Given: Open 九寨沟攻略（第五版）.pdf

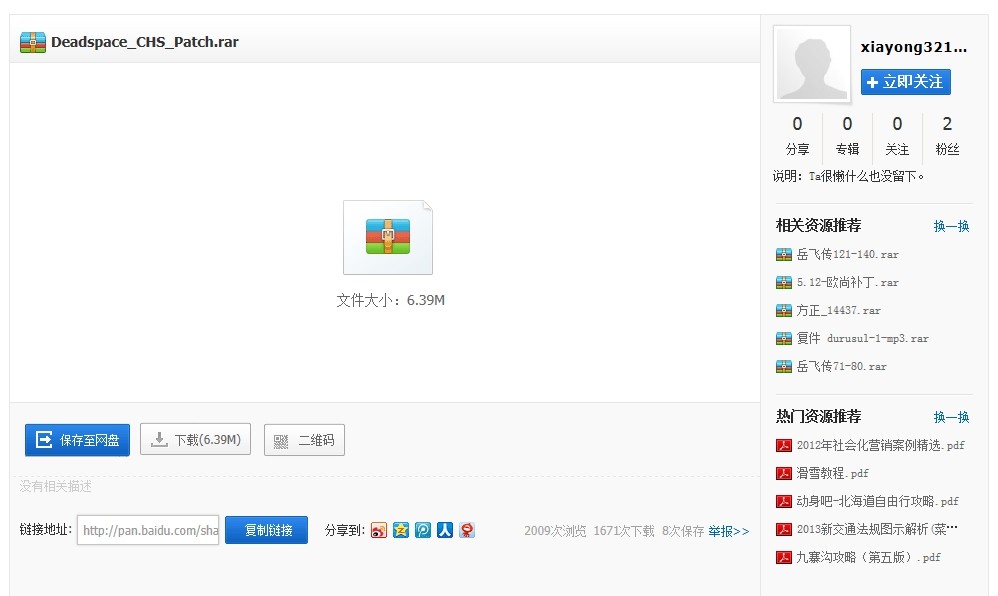Looking at the screenshot, I should (x=868, y=557).
